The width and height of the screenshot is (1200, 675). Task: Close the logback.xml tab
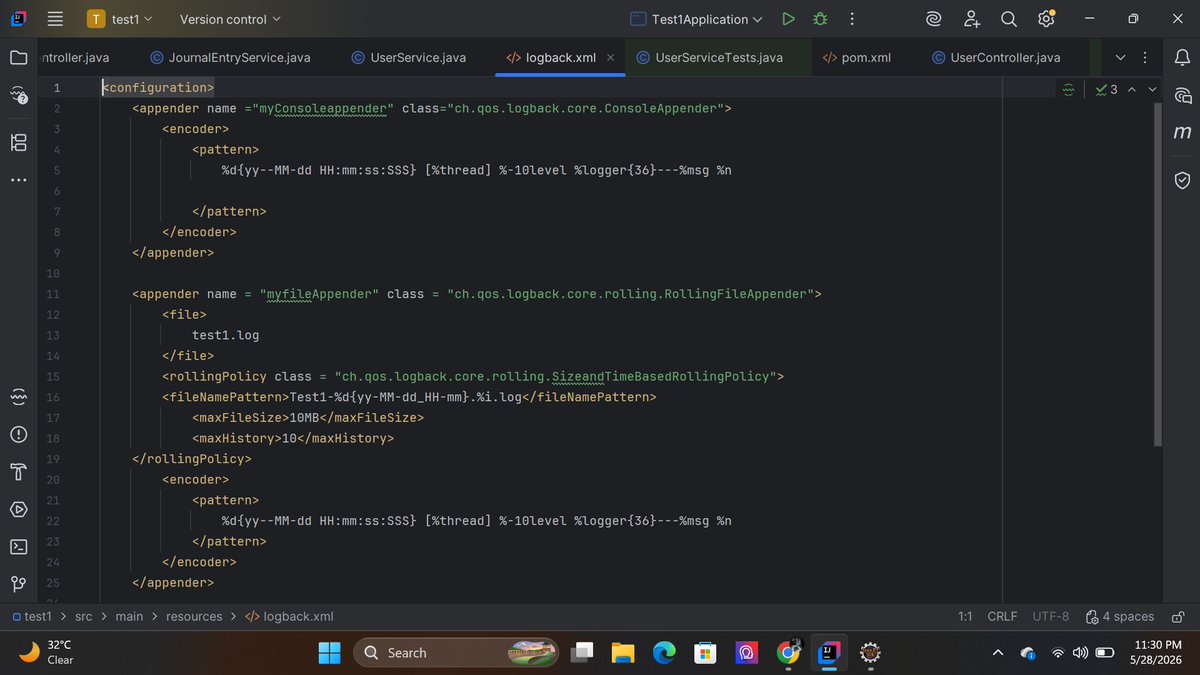coord(610,58)
